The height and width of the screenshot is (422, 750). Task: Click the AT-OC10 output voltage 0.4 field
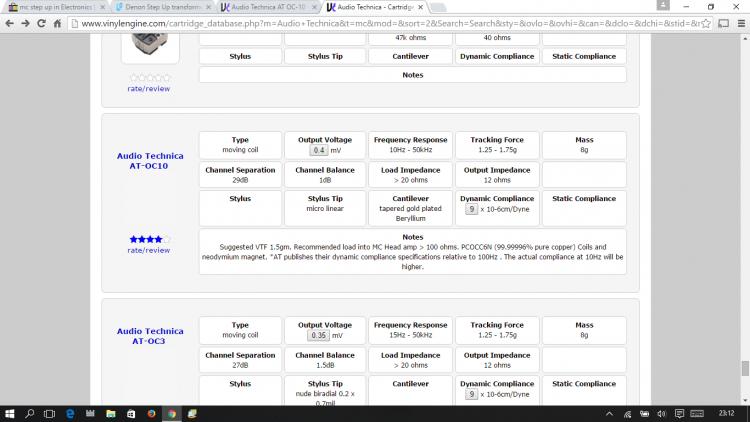click(319, 150)
